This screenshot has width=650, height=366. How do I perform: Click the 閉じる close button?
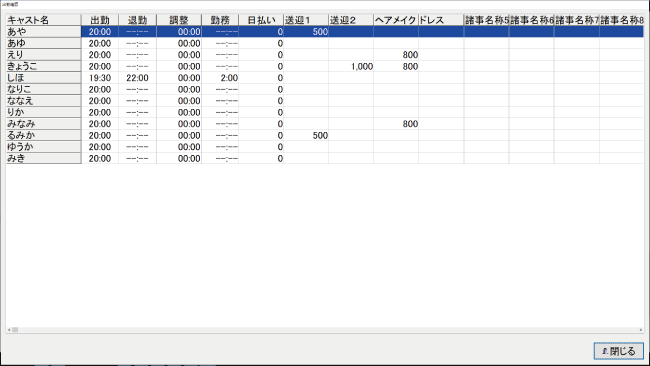click(x=618, y=351)
